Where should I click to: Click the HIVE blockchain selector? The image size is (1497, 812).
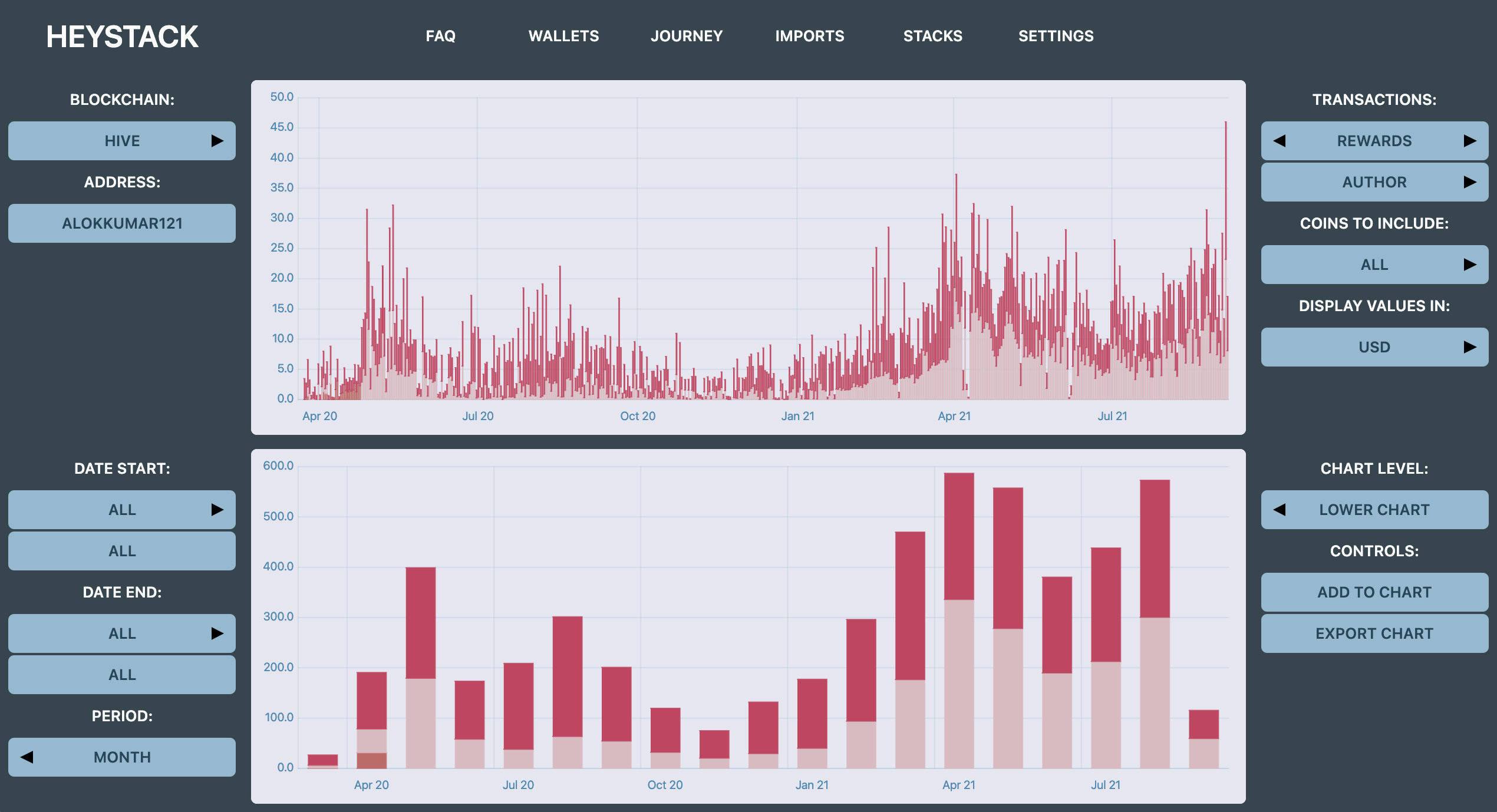(x=122, y=141)
